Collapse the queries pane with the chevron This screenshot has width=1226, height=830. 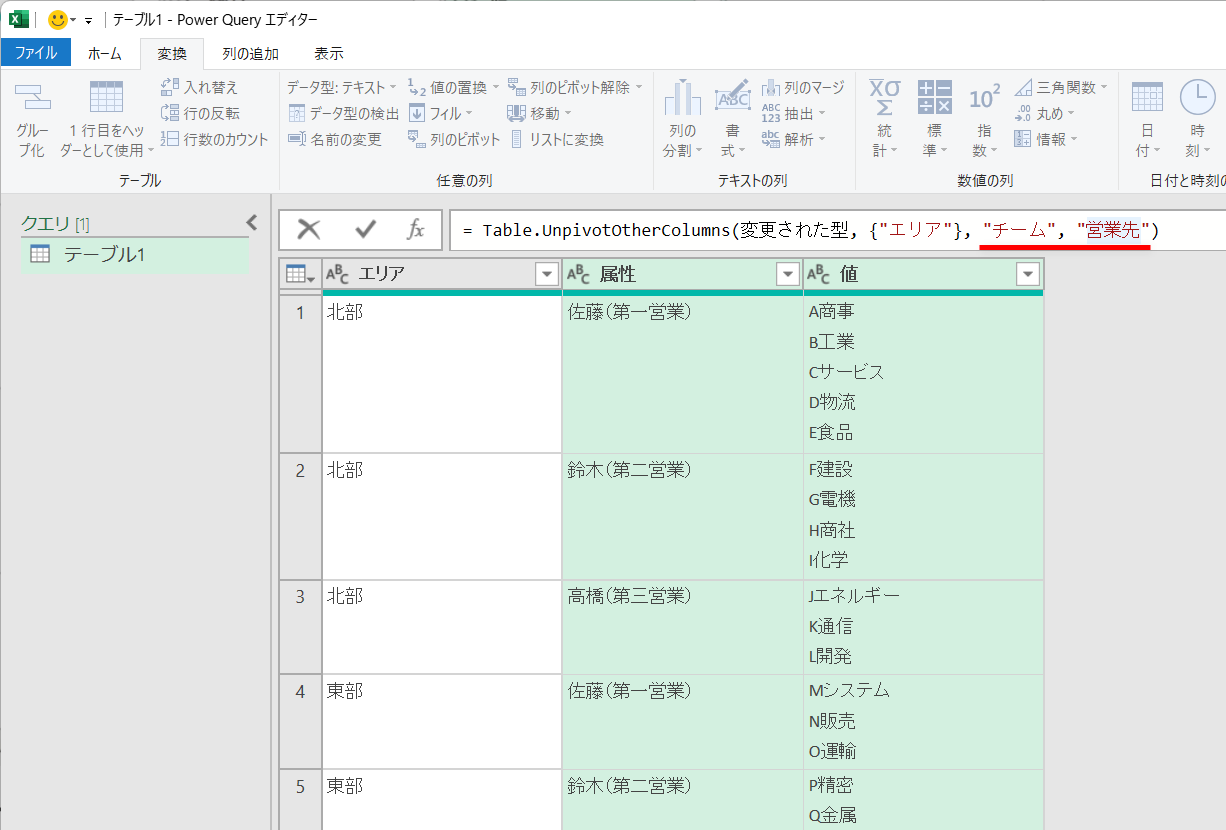click(251, 222)
